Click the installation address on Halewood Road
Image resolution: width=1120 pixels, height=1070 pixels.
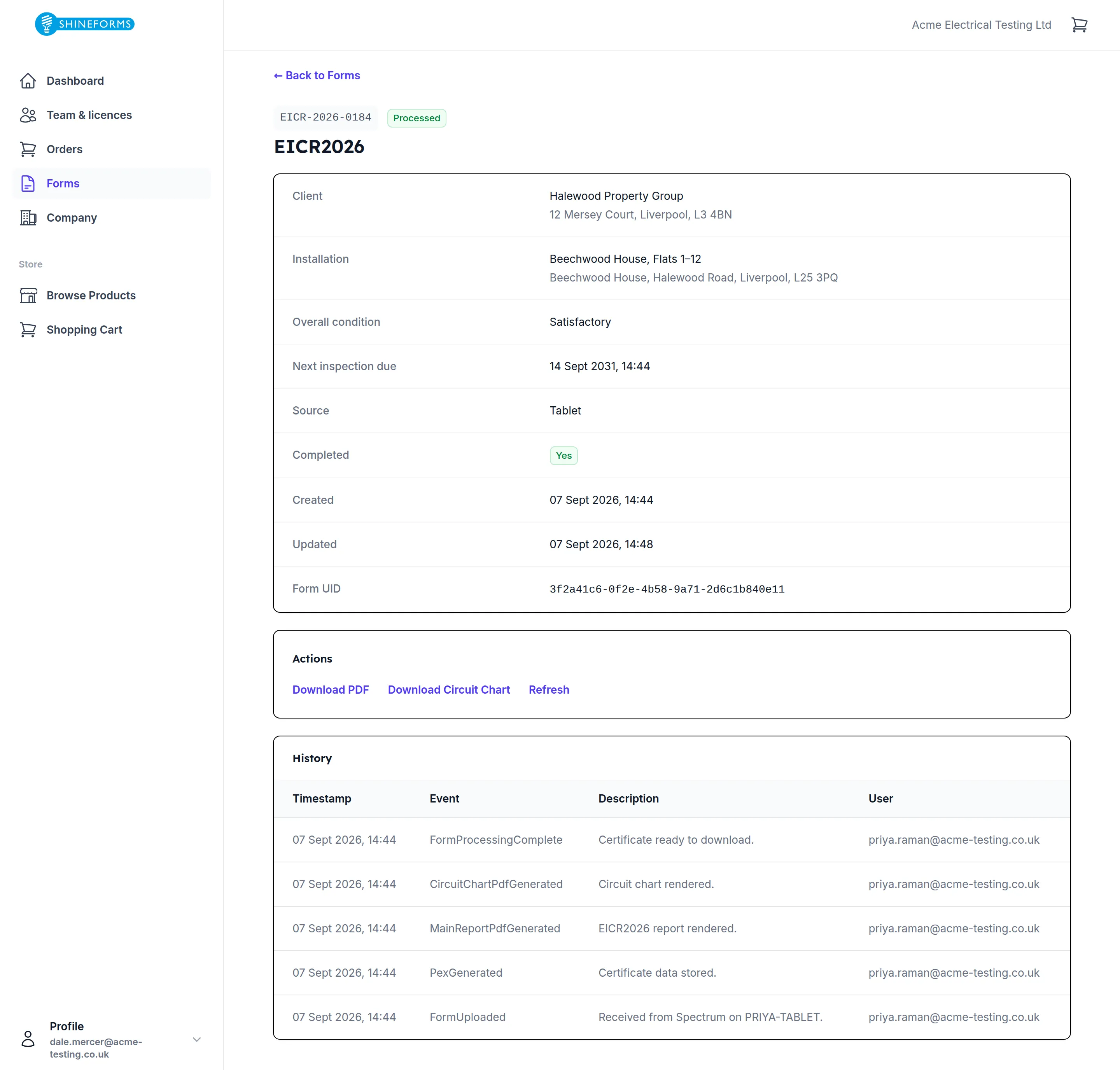[693, 278]
